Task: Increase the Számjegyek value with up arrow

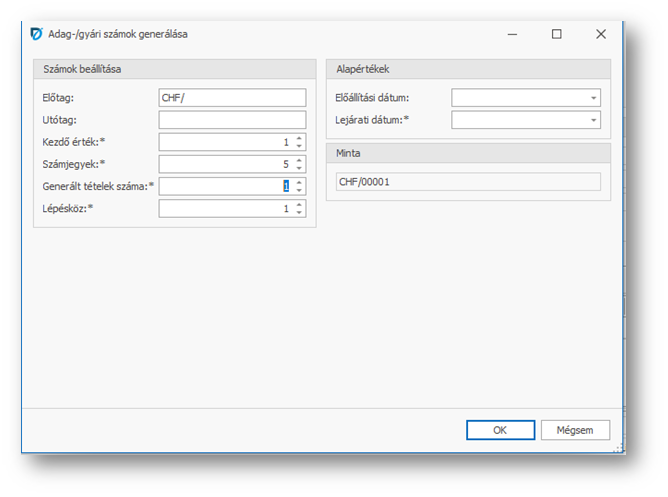Action: click(x=299, y=160)
